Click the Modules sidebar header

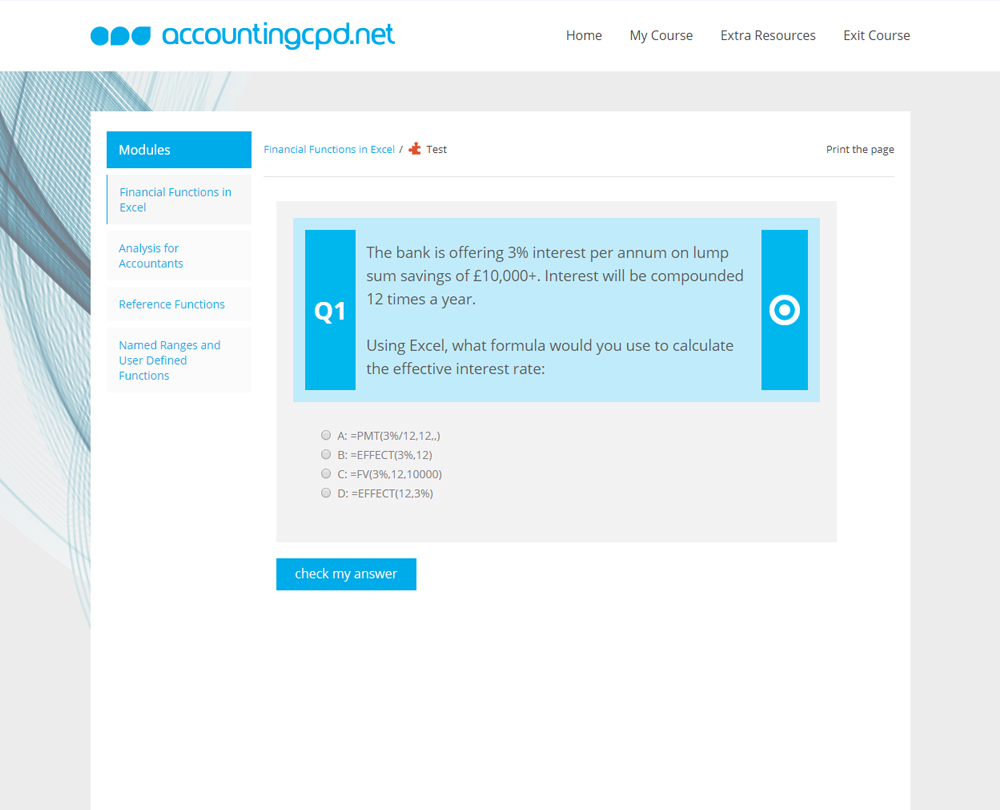178,150
